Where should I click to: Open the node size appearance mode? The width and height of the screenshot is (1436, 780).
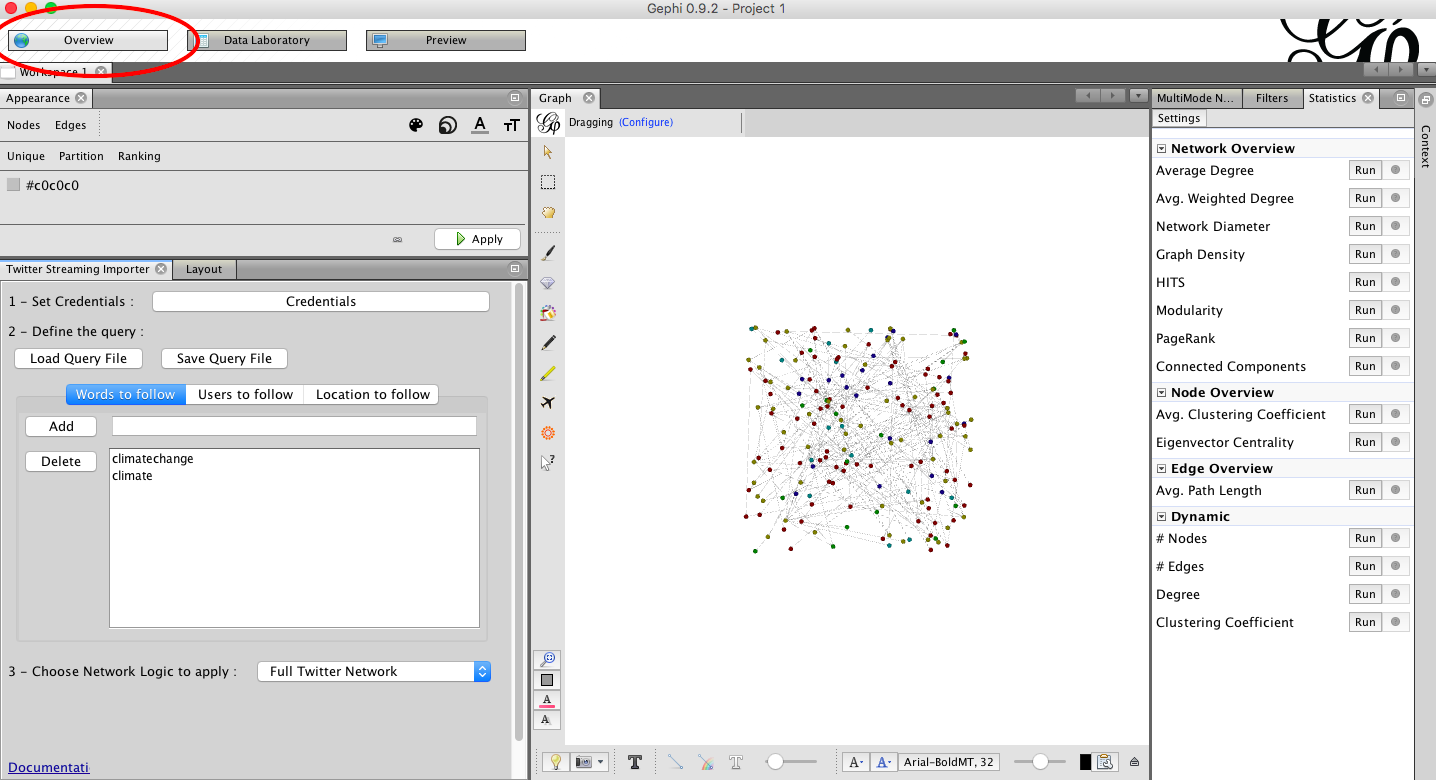[x=448, y=125]
